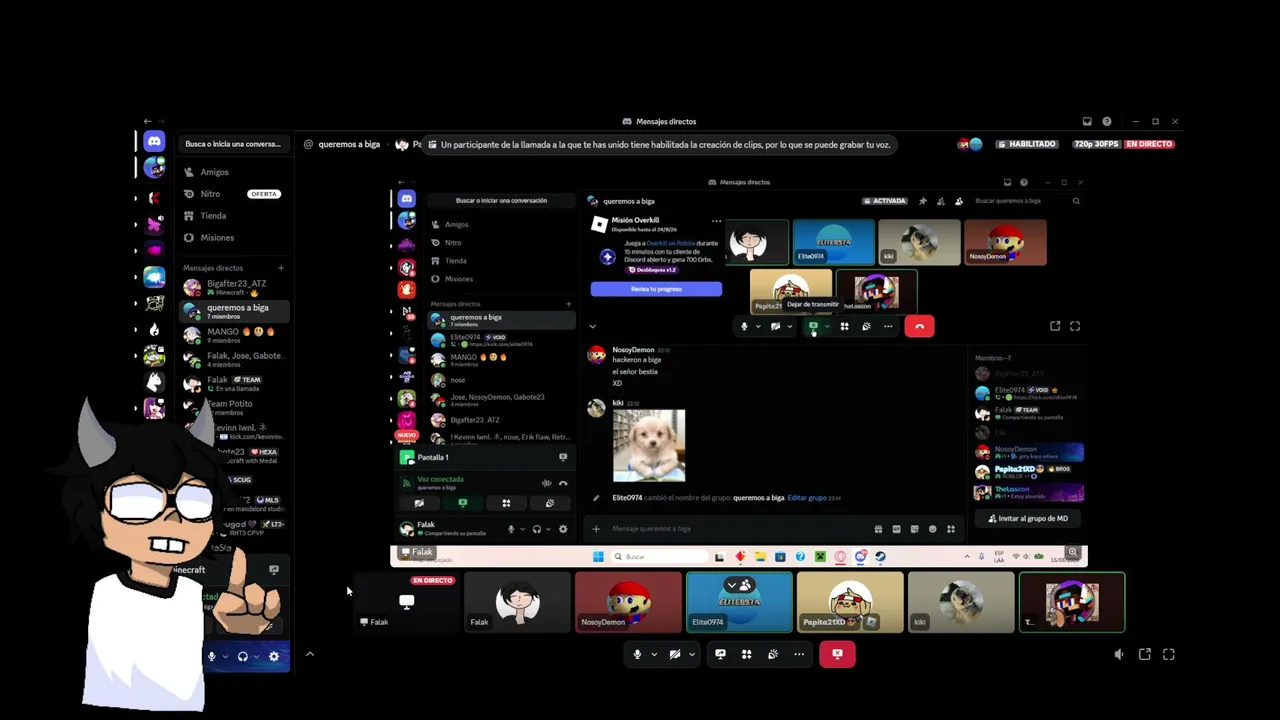Select the kiki participant tile in the bottom row
Viewport: 1280px width, 720px height.
coord(961,602)
